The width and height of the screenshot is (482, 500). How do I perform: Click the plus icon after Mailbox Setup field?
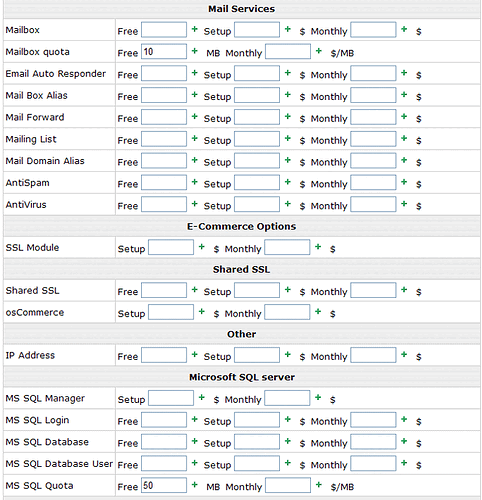[x=288, y=29]
